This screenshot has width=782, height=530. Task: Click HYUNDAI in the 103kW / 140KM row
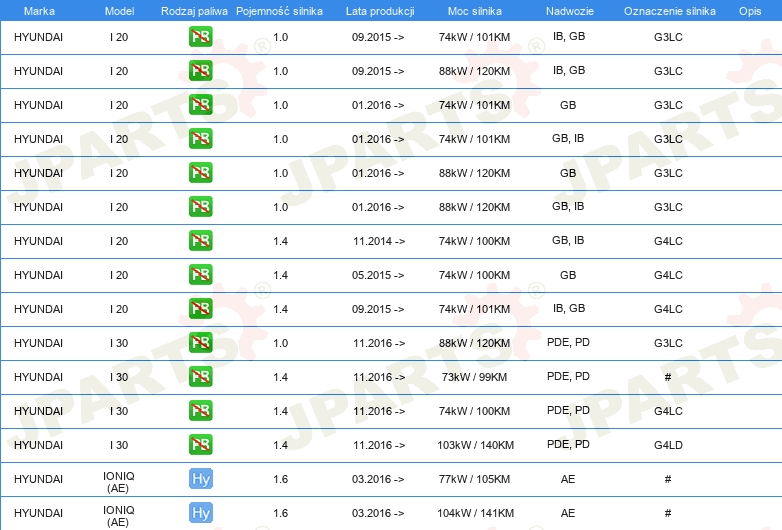pos(38,445)
